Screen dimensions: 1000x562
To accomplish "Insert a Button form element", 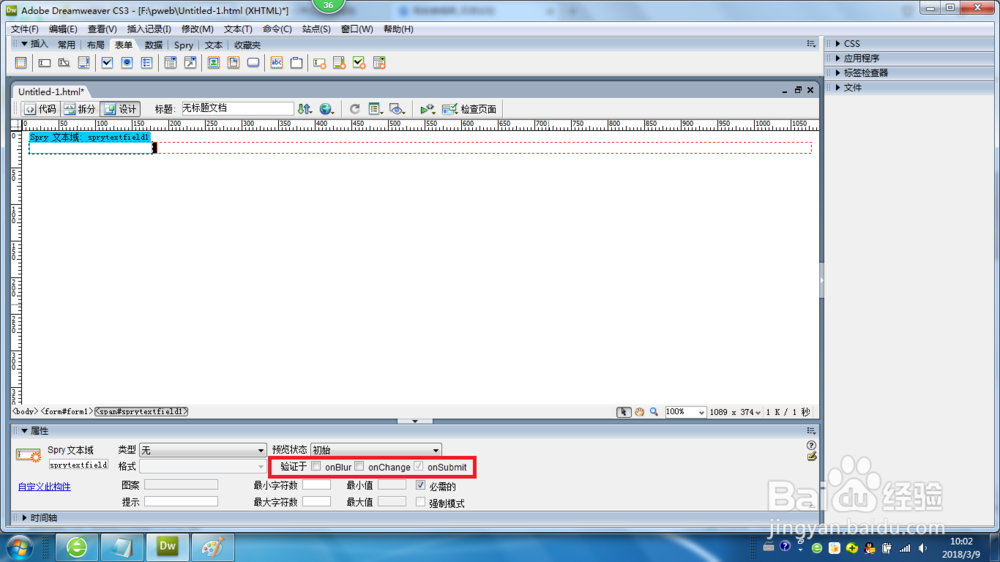I will pos(253,63).
